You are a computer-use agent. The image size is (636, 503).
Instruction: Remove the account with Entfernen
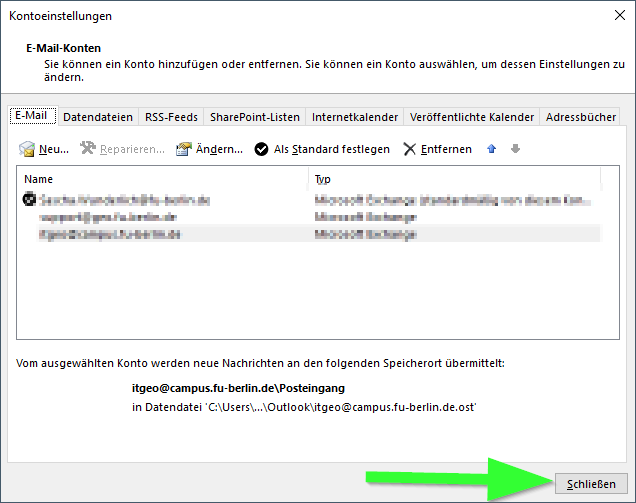(437, 149)
